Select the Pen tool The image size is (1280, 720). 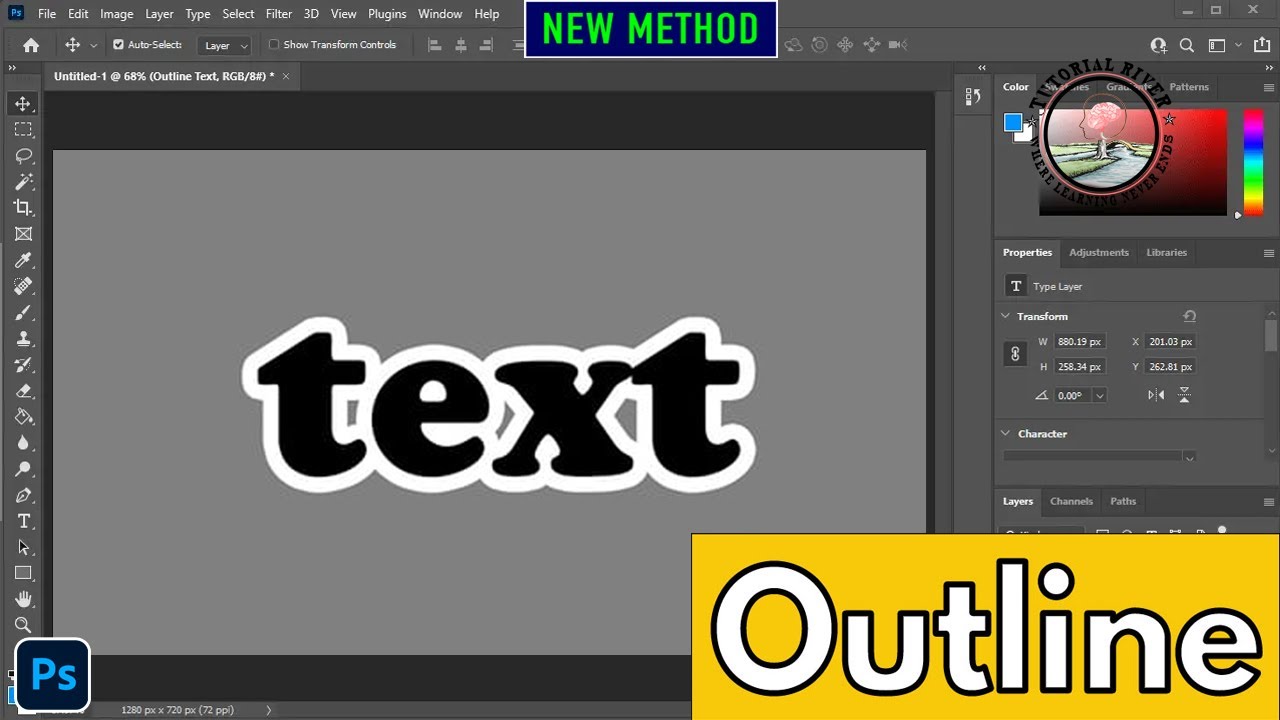click(23, 495)
